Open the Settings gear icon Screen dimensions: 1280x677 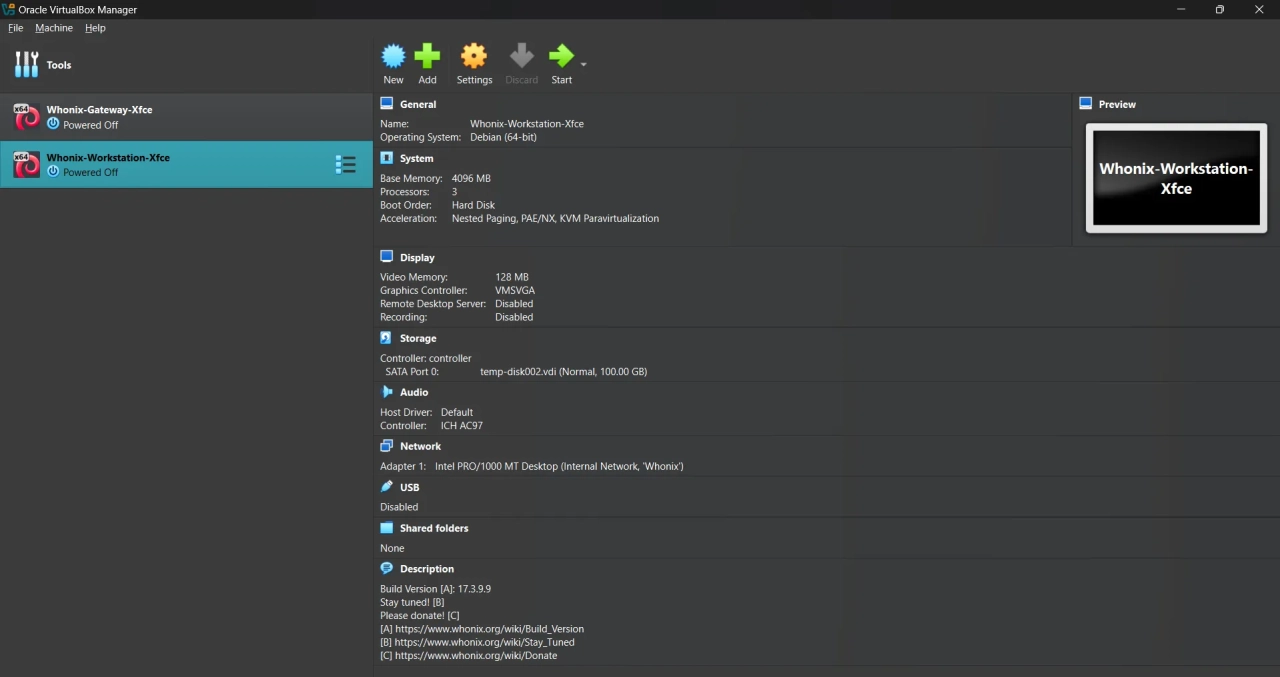474,55
